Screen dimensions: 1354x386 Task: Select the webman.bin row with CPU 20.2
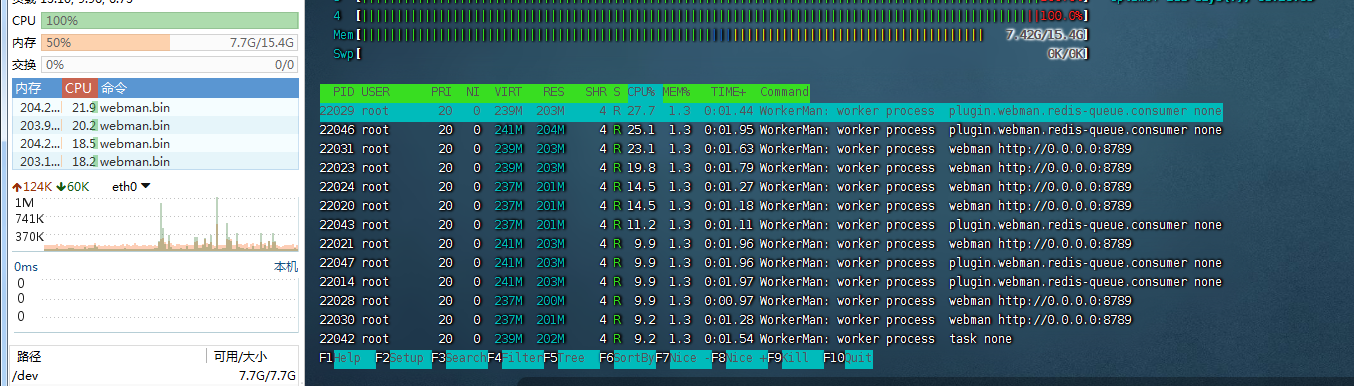[155, 125]
